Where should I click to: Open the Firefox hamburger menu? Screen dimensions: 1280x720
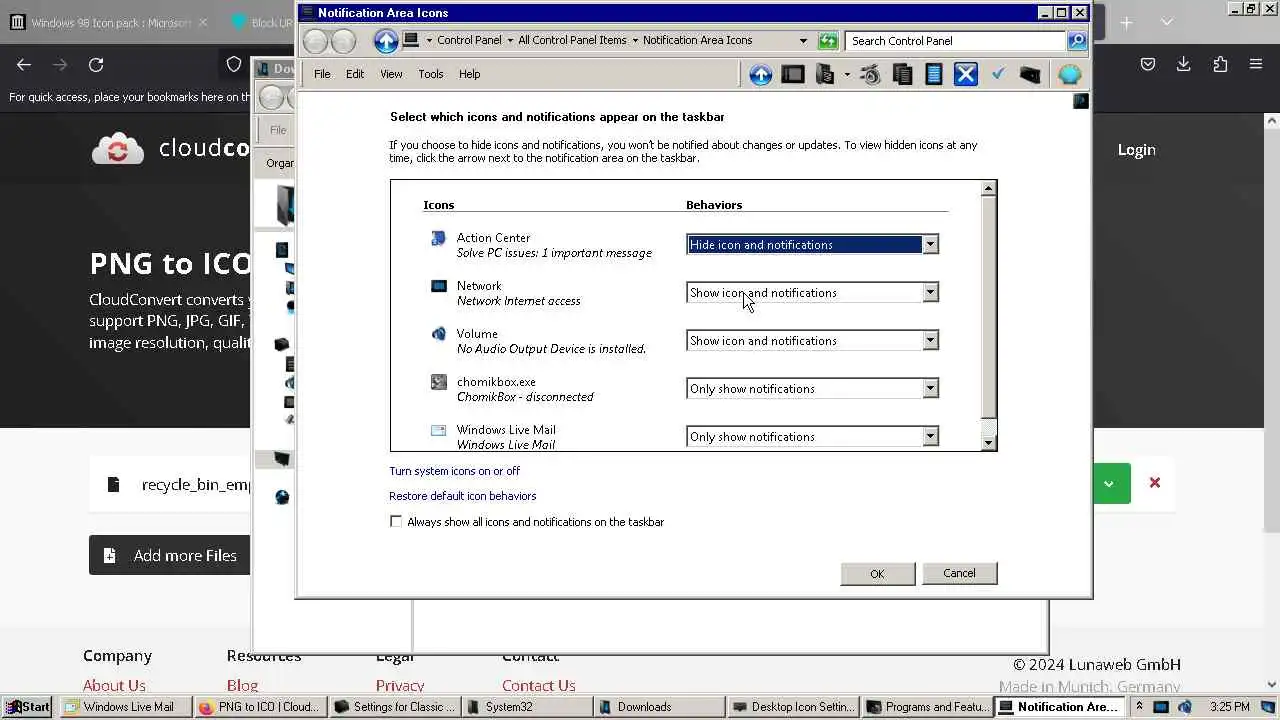coord(1256,65)
